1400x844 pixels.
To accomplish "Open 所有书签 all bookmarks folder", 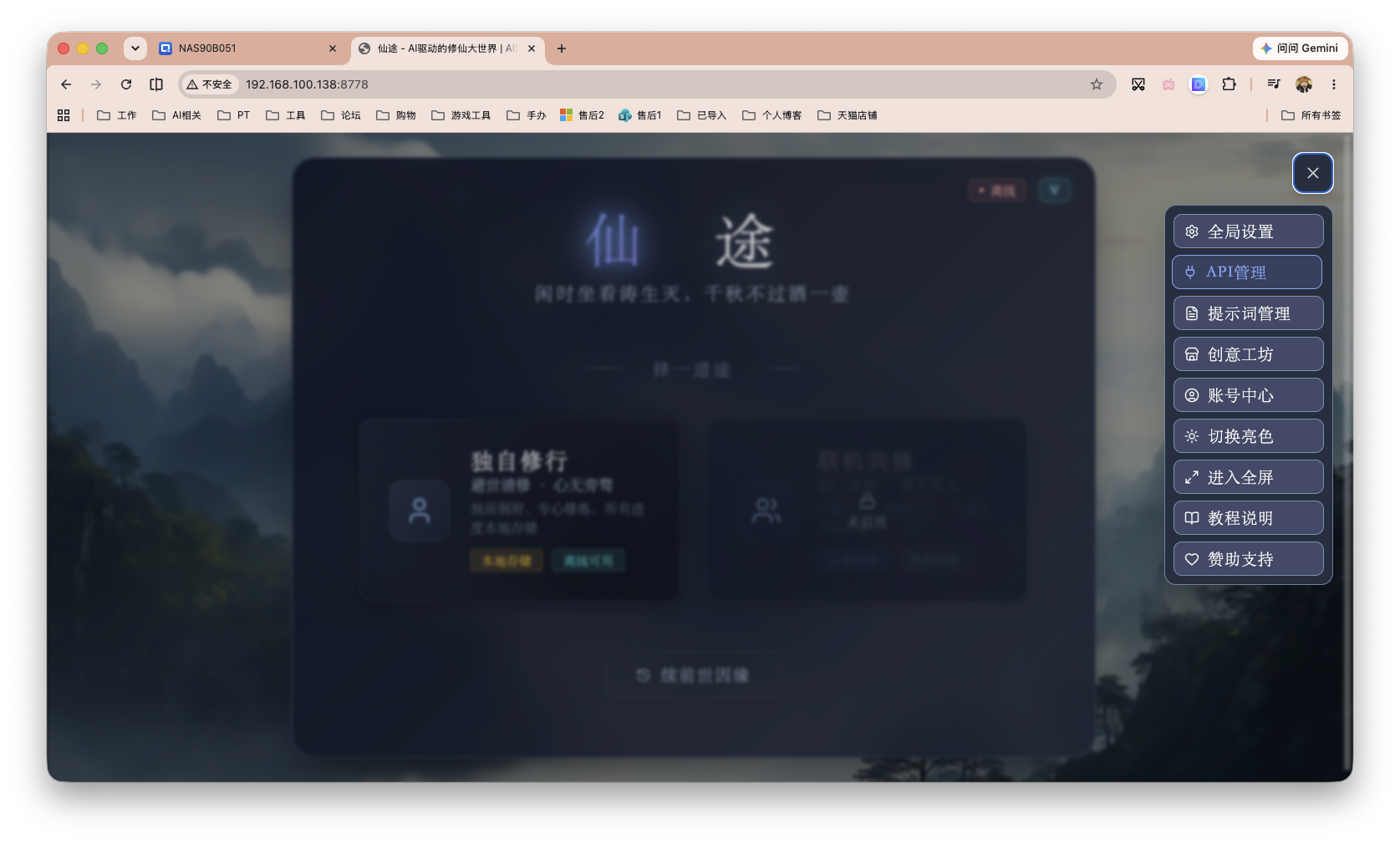I will [1311, 115].
